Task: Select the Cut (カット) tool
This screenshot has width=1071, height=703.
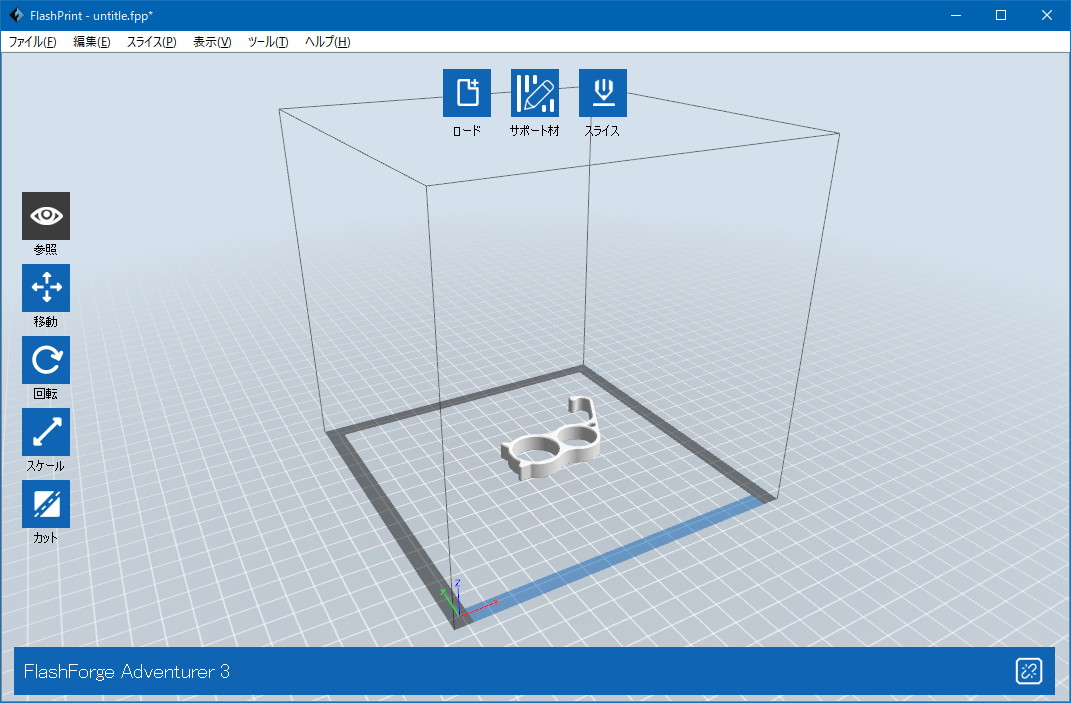Action: pyautogui.click(x=46, y=504)
